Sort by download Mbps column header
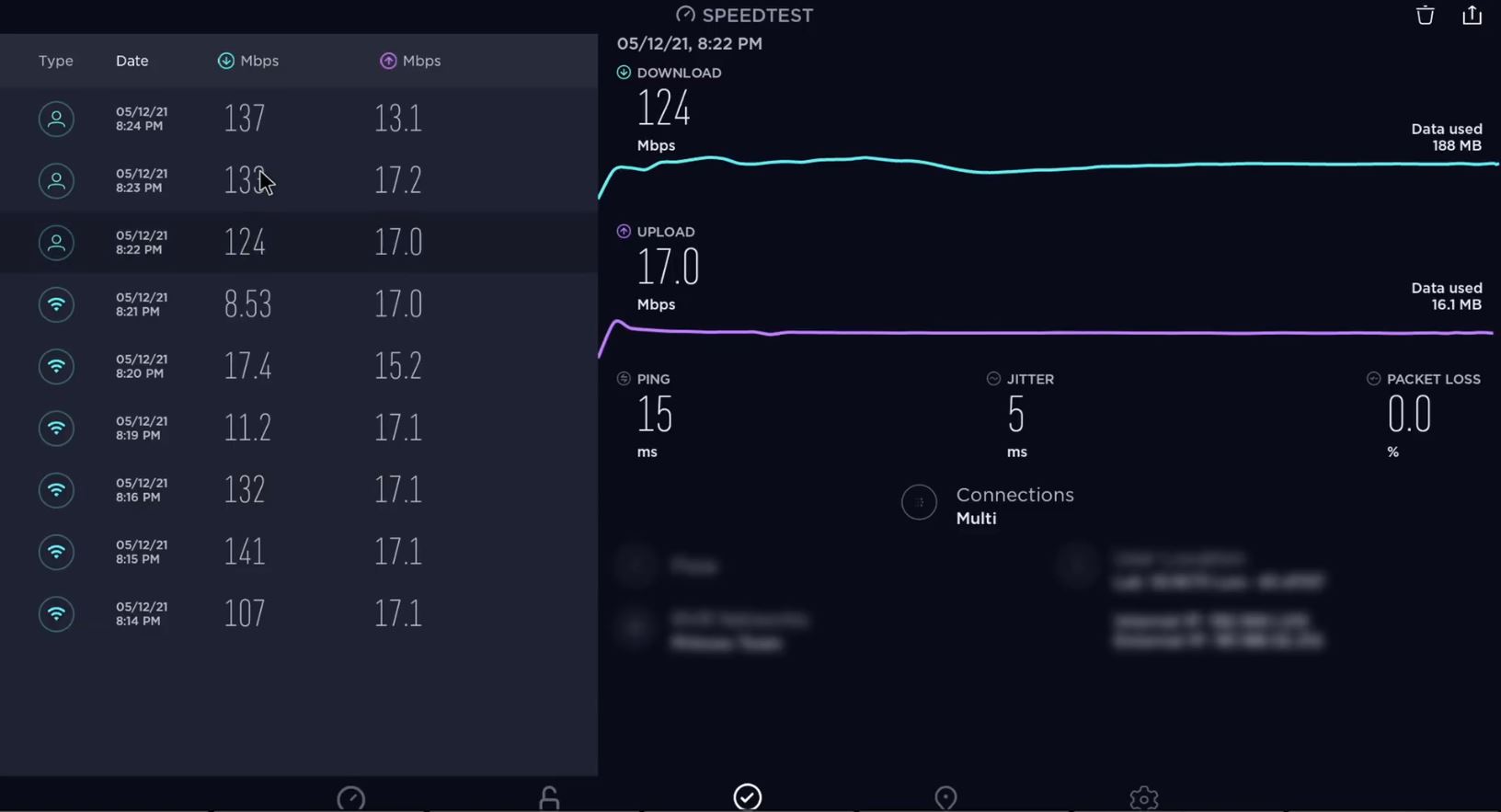This screenshot has width=1501, height=812. click(x=248, y=61)
